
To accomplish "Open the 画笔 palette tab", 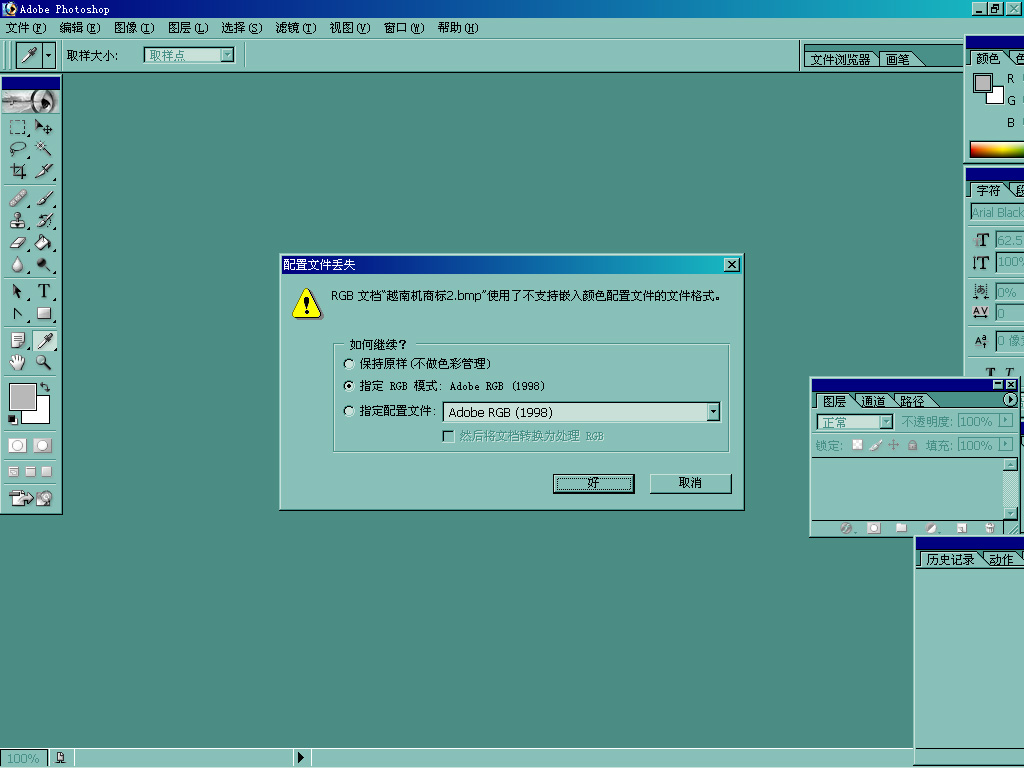I will tap(898, 59).
